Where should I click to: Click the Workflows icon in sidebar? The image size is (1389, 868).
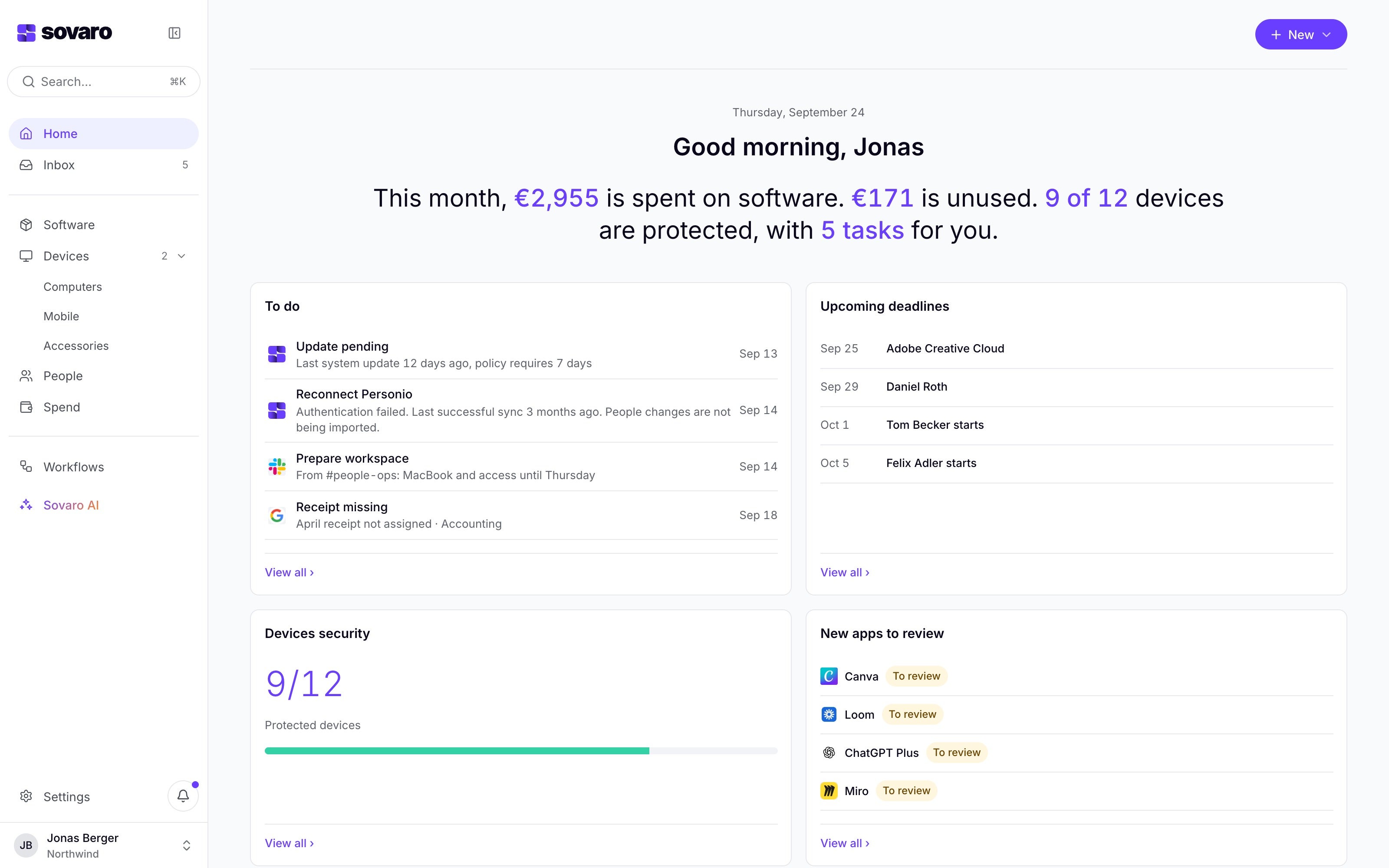(x=26, y=467)
